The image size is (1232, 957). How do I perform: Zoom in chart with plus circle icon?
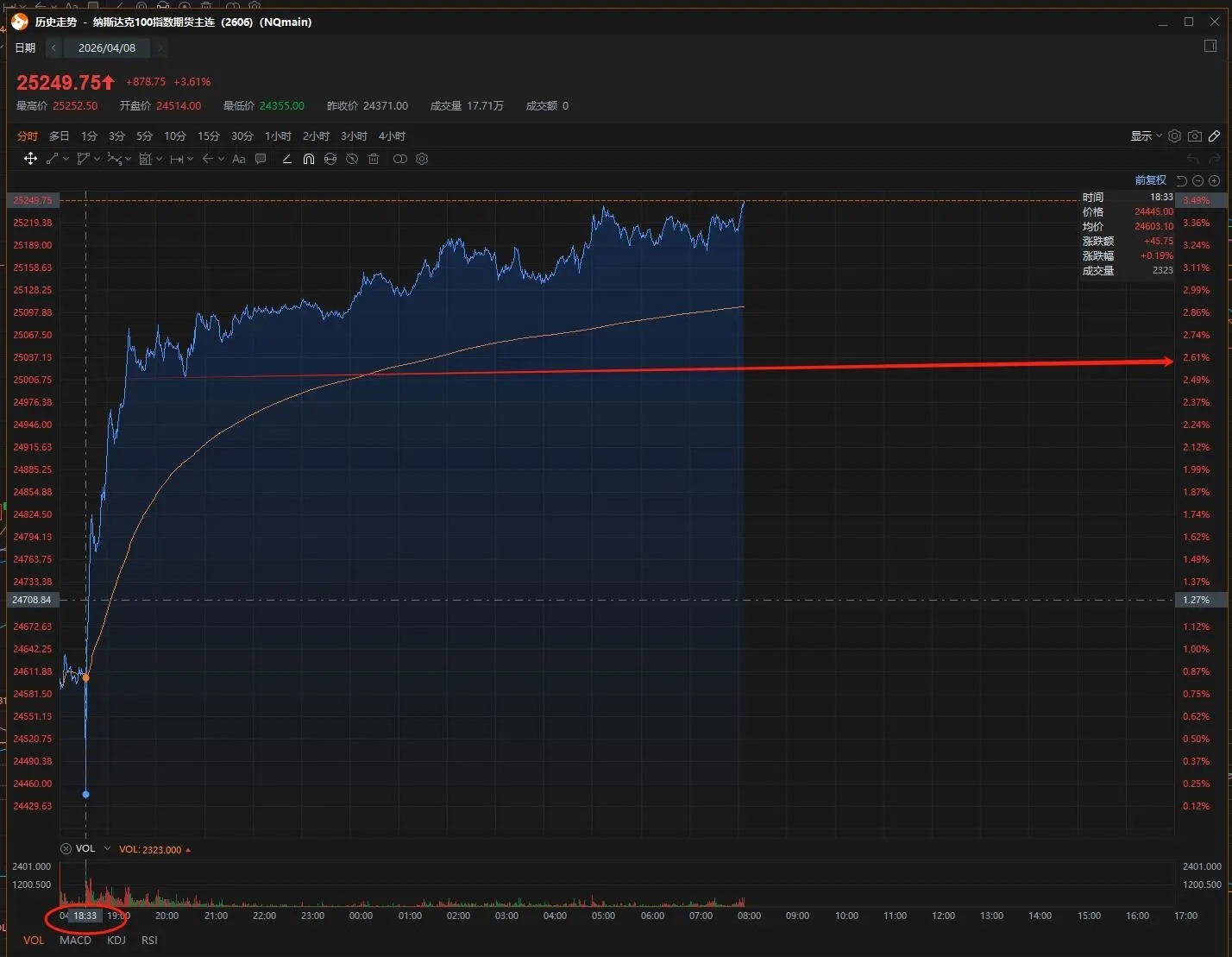[1215, 180]
